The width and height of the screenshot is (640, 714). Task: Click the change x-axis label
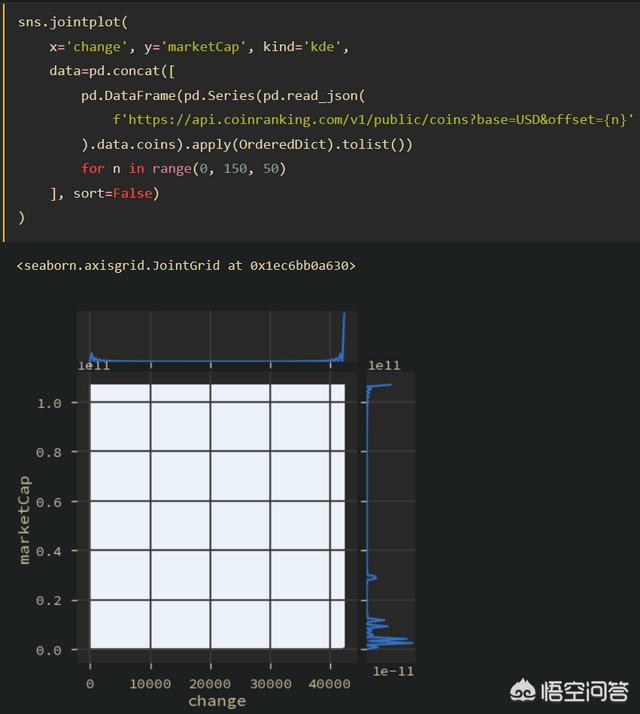(x=217, y=701)
